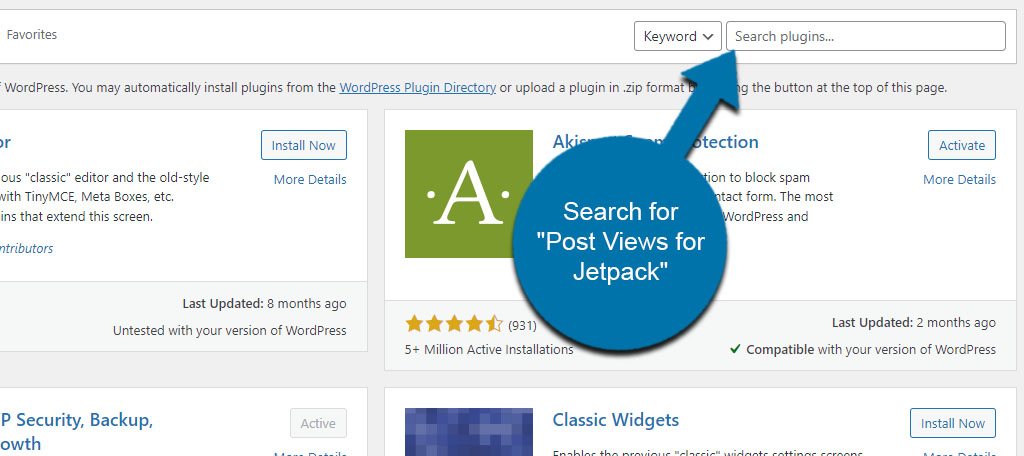This screenshot has height=456, width=1024.
Task: Open the Favorites tab
Action: [x=31, y=35]
